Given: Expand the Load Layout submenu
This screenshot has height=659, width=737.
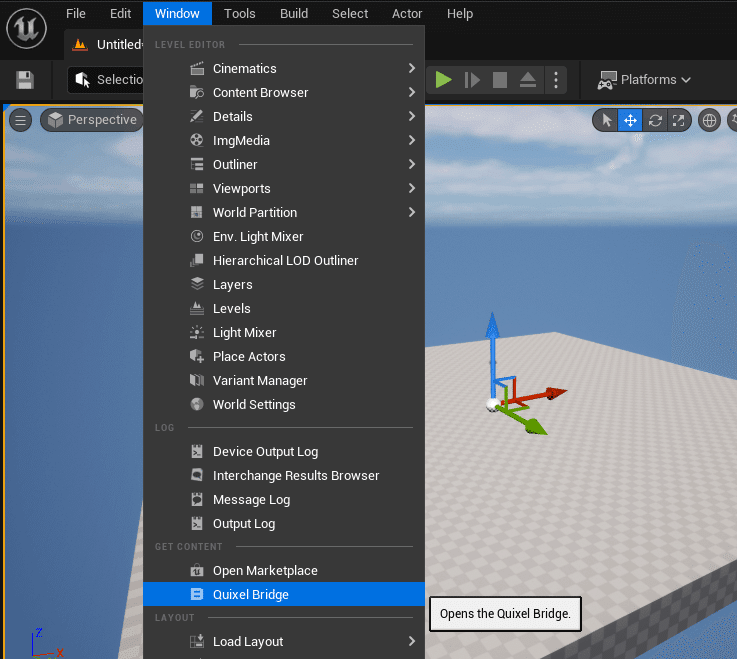Looking at the screenshot, I should 284,642.
